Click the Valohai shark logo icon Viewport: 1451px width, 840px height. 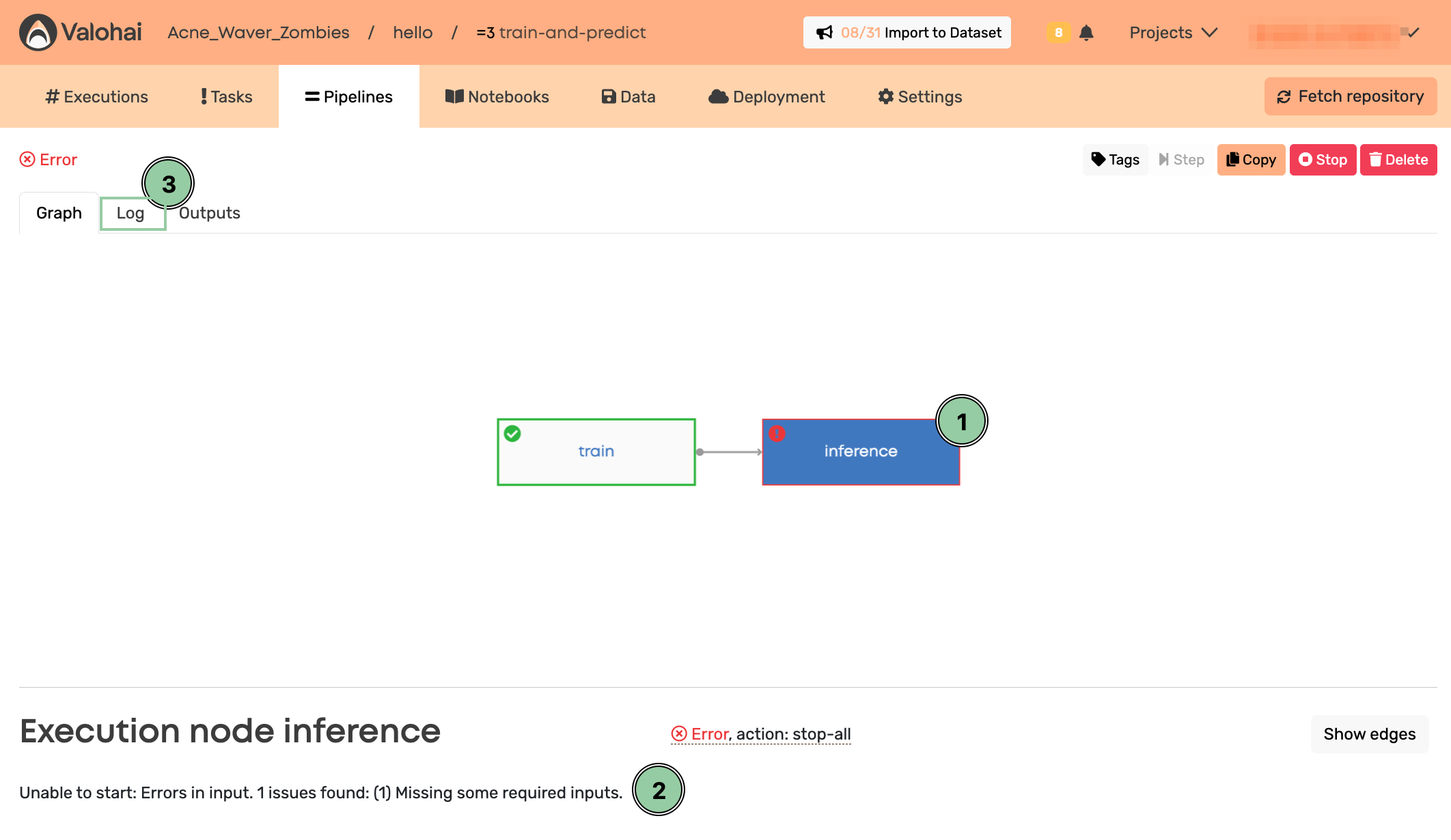(38, 32)
